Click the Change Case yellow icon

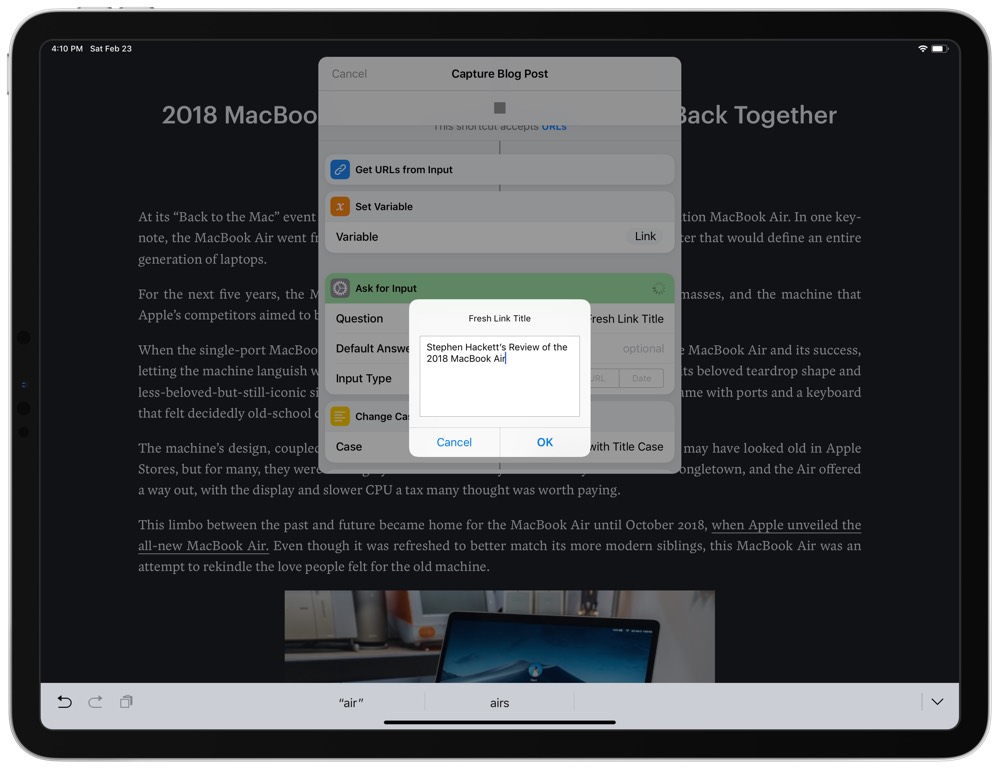coord(340,417)
